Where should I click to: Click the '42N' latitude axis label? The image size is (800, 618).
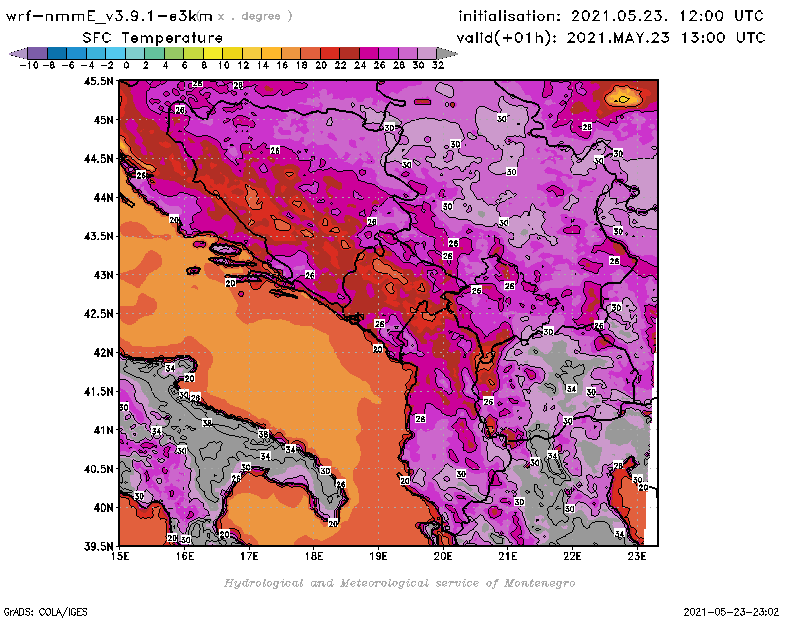[x=103, y=353]
